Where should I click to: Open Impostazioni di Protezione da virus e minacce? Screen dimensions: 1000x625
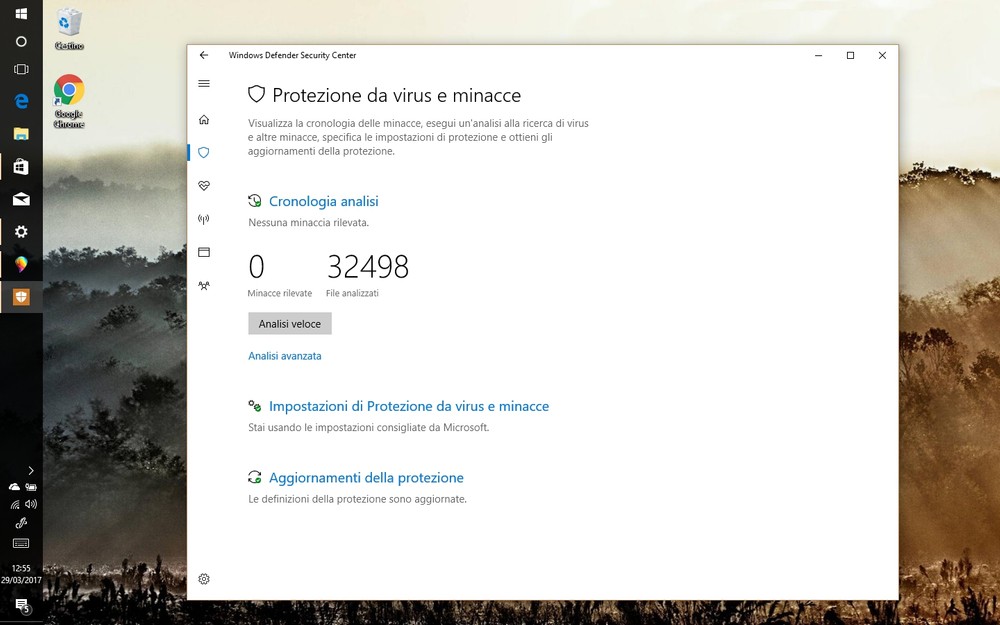[x=409, y=406]
